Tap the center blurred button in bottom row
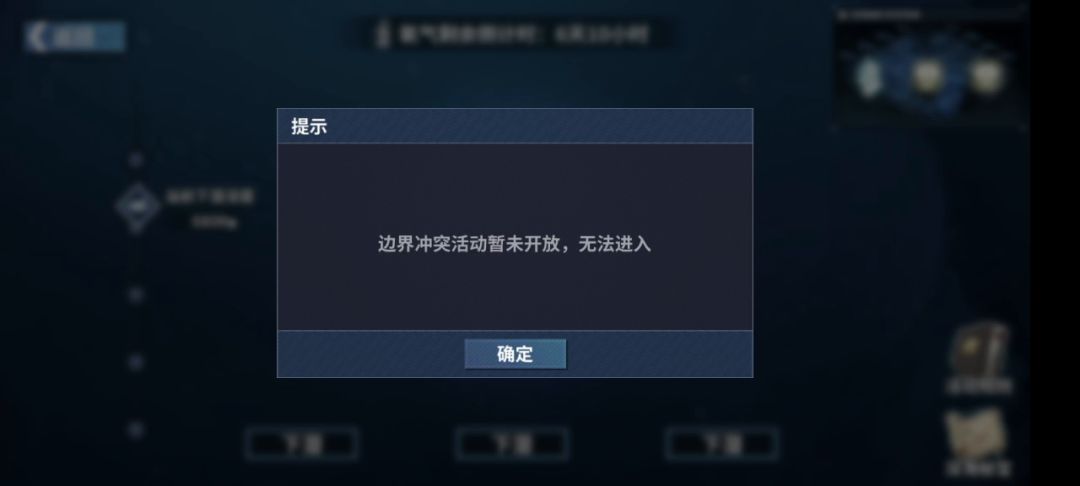Screen dimensions: 1080x486 [x=512, y=444]
